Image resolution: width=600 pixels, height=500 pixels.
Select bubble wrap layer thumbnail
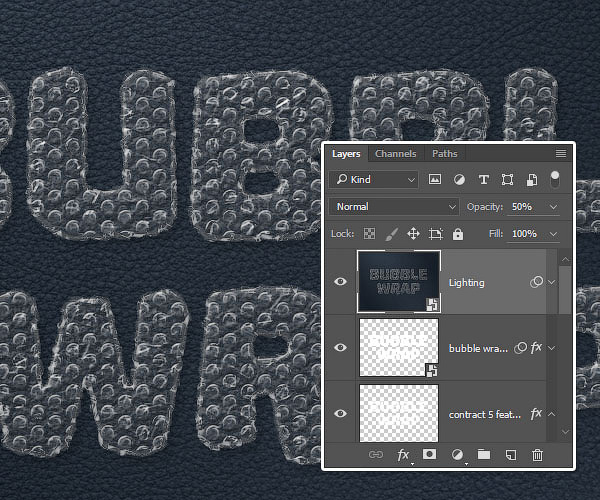point(399,347)
